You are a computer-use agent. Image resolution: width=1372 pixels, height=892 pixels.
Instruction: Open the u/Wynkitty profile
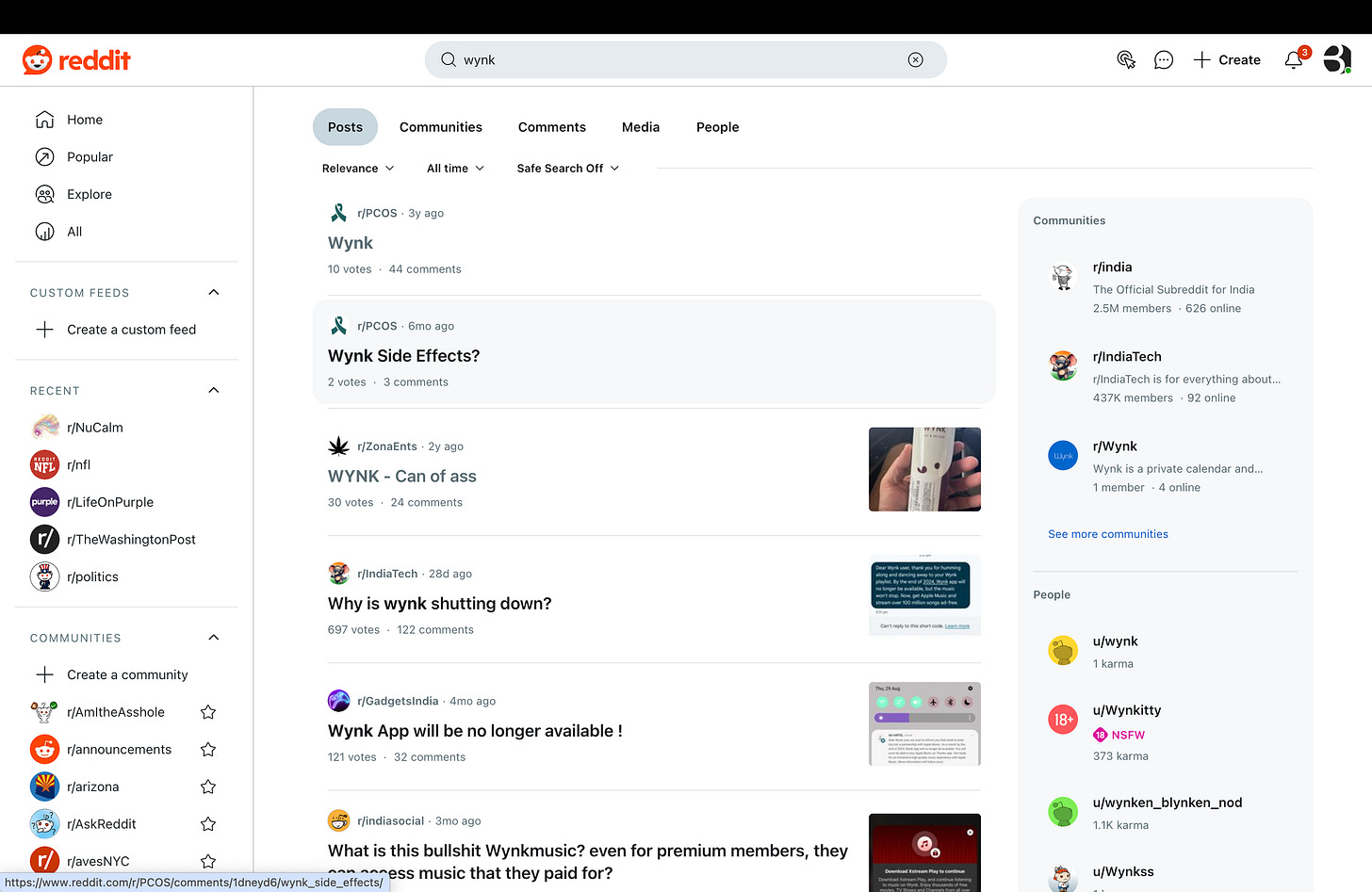click(x=1127, y=710)
